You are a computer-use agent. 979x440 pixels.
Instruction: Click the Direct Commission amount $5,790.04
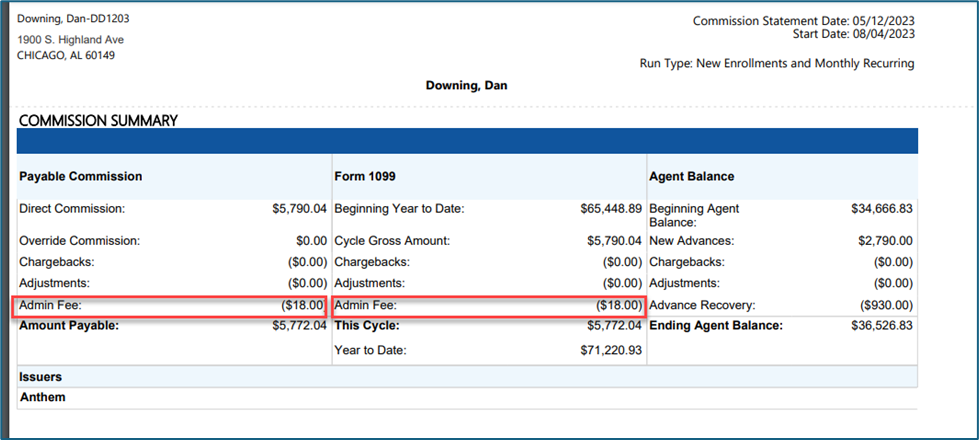tap(300, 209)
